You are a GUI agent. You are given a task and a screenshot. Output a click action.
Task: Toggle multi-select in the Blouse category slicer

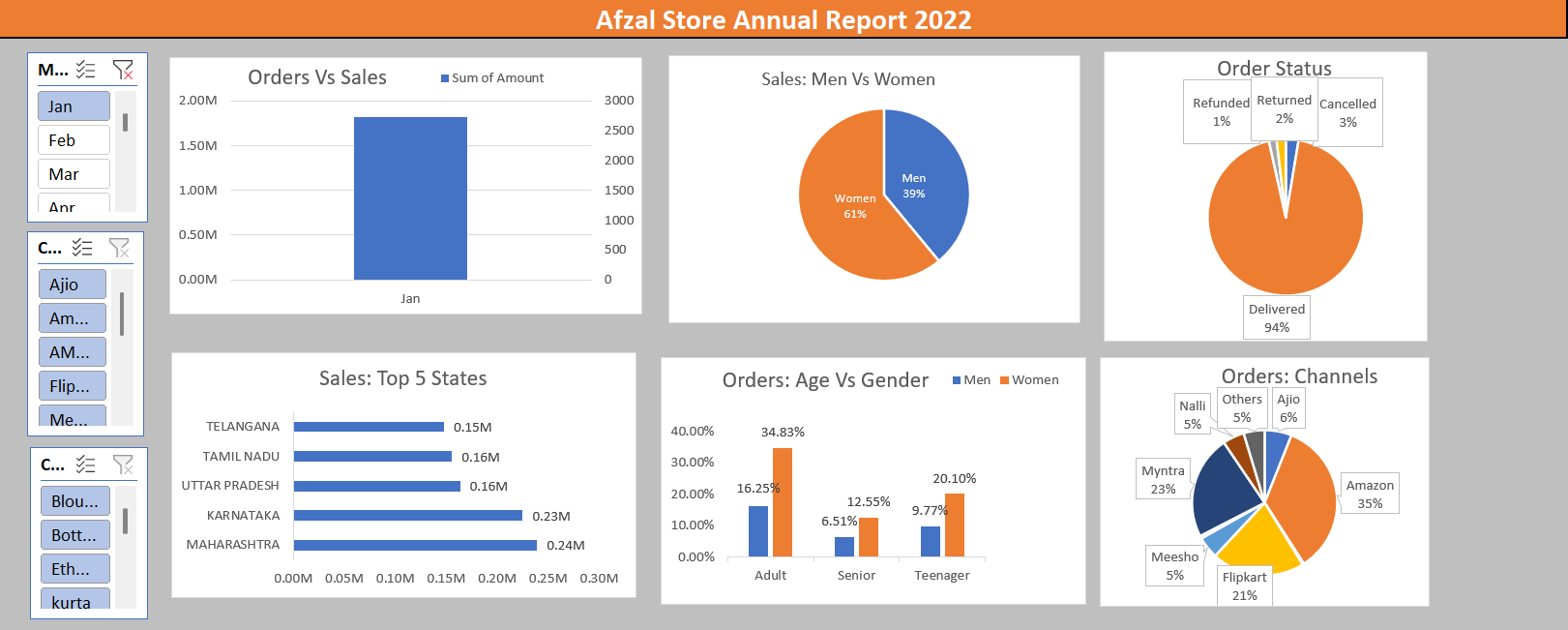click(86, 465)
